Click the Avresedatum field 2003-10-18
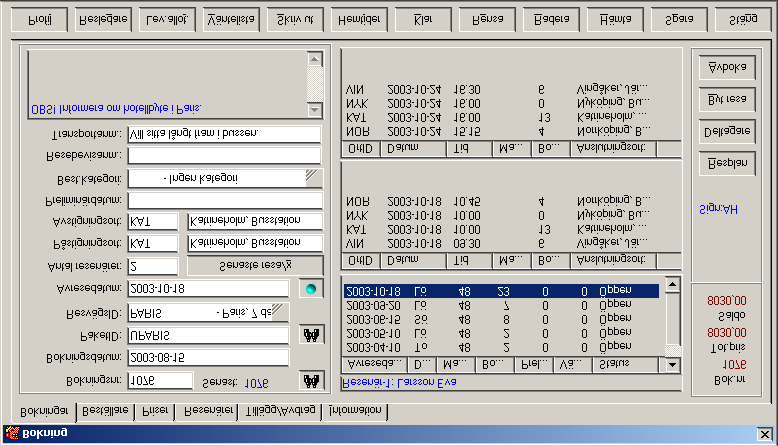Viewport: 778px width, 446px height. [208, 289]
